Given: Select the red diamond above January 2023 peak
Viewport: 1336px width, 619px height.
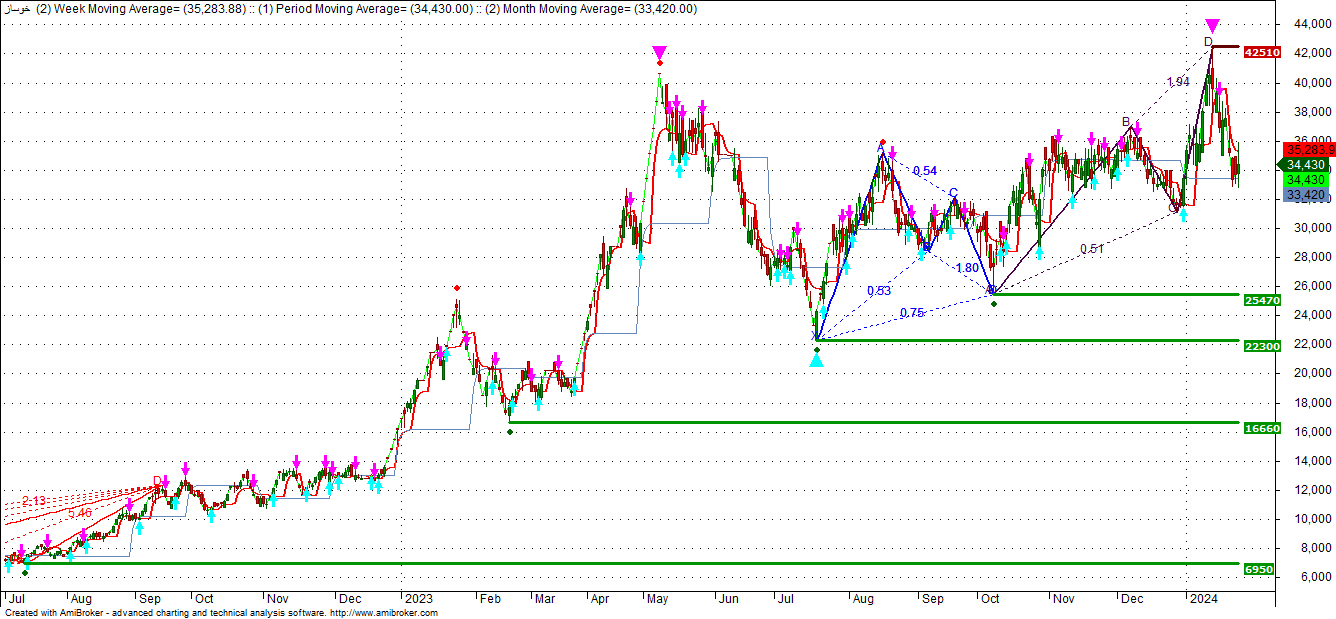Looking at the screenshot, I should 457,288.
